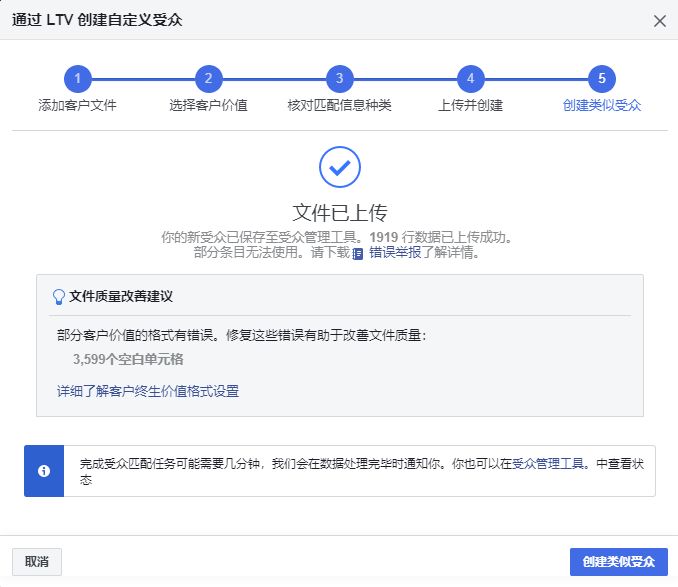Select step 2 circle 选择客户价值
Screen dimensions: 678x587
point(208,79)
